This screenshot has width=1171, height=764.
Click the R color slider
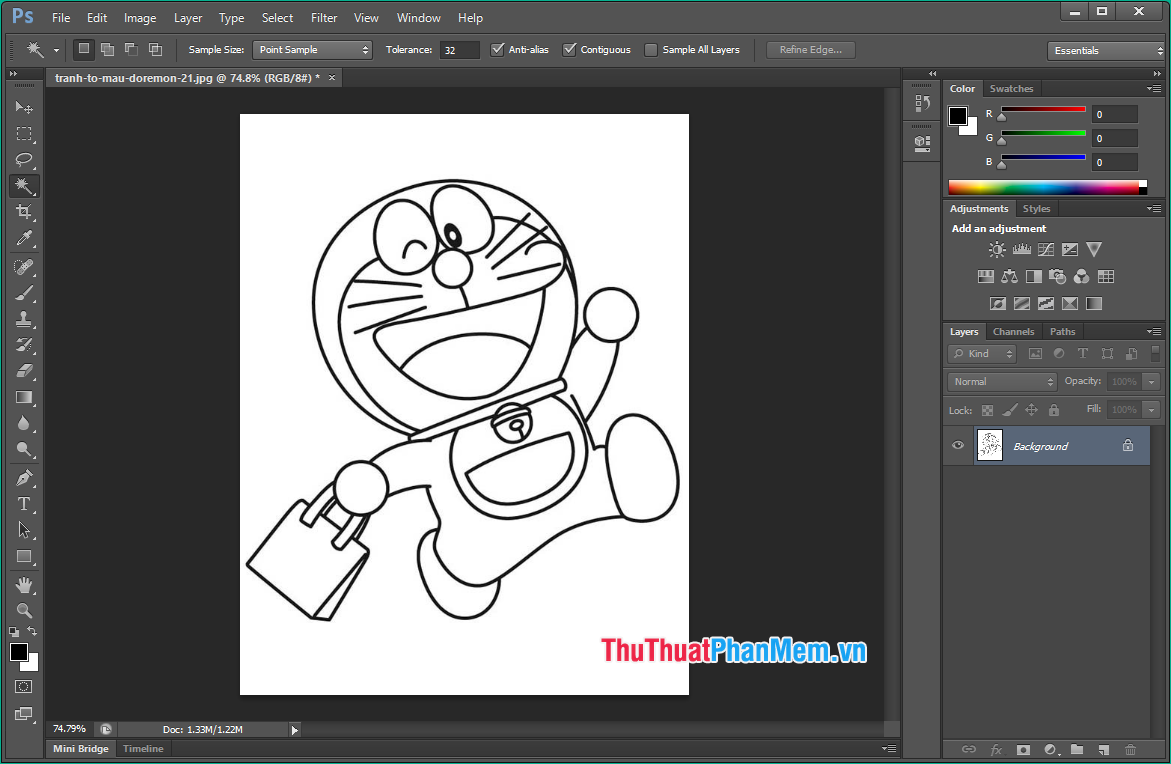click(x=1043, y=110)
